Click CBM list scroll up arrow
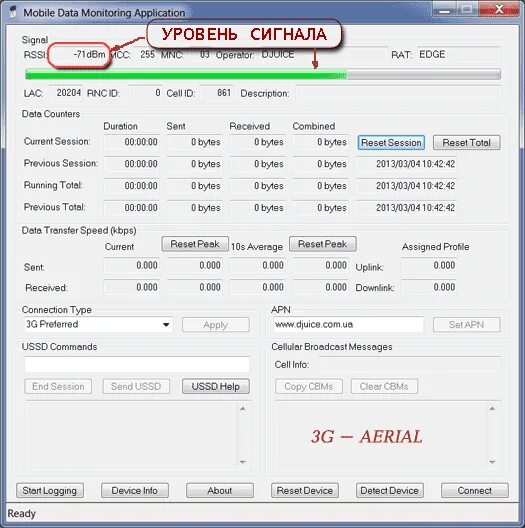 click(492, 408)
